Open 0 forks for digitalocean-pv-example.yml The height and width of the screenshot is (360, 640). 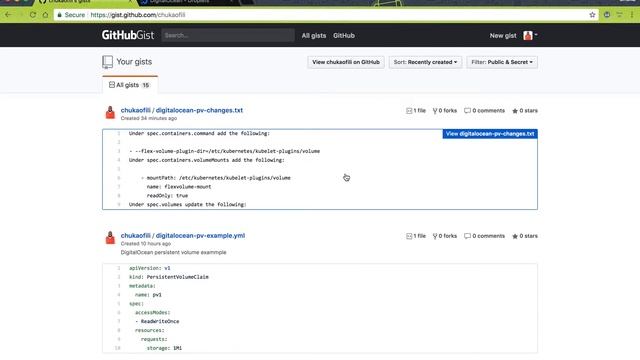pos(444,236)
